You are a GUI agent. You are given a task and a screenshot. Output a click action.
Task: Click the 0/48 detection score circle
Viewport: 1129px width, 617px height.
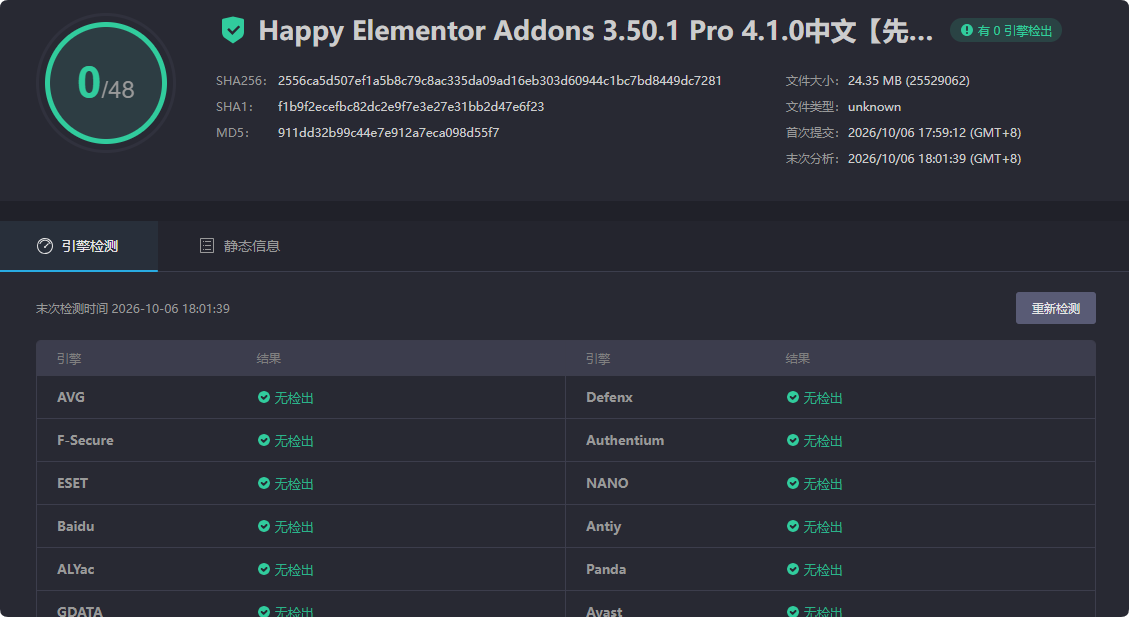tap(106, 83)
